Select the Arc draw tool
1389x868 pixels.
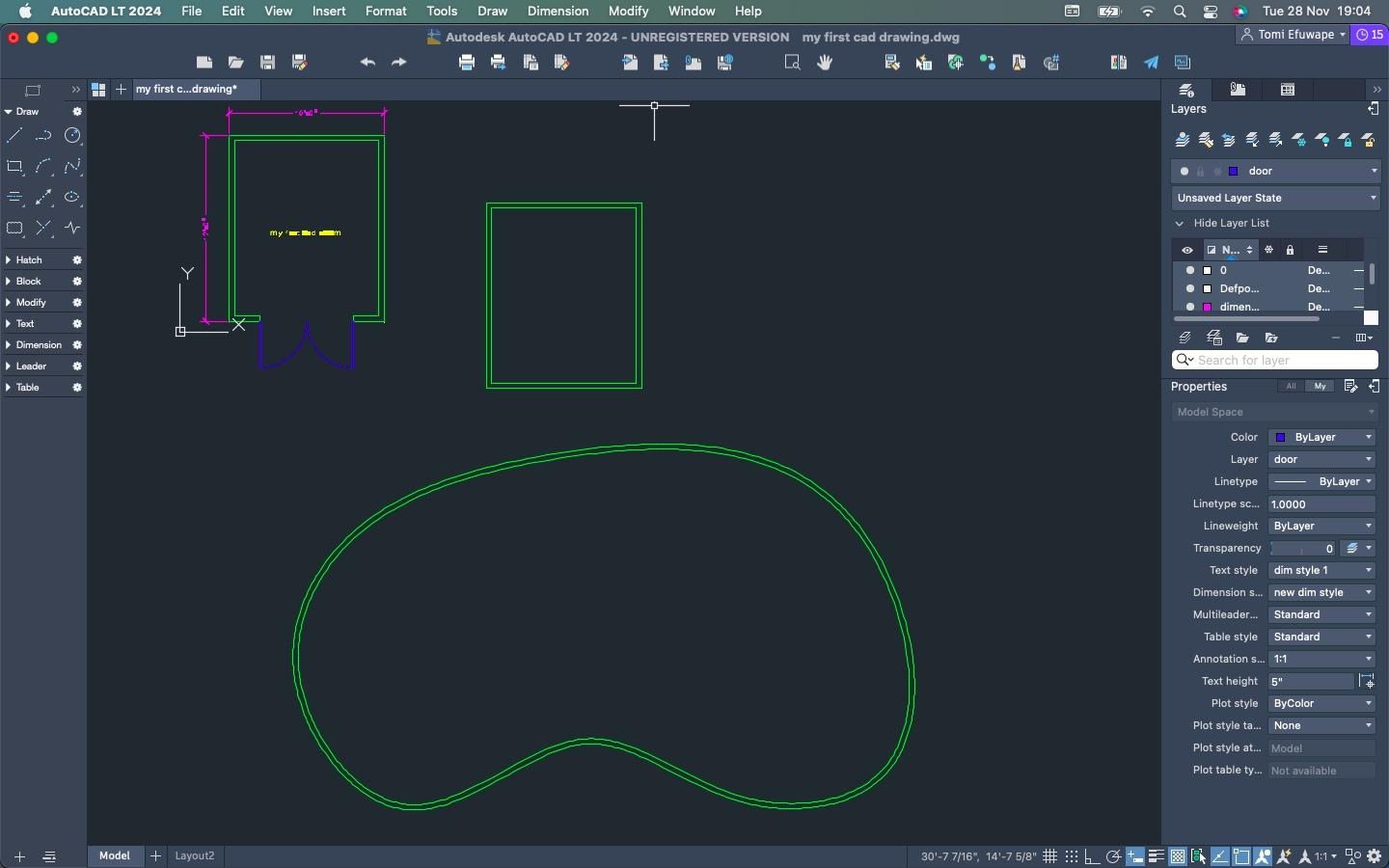point(43,167)
